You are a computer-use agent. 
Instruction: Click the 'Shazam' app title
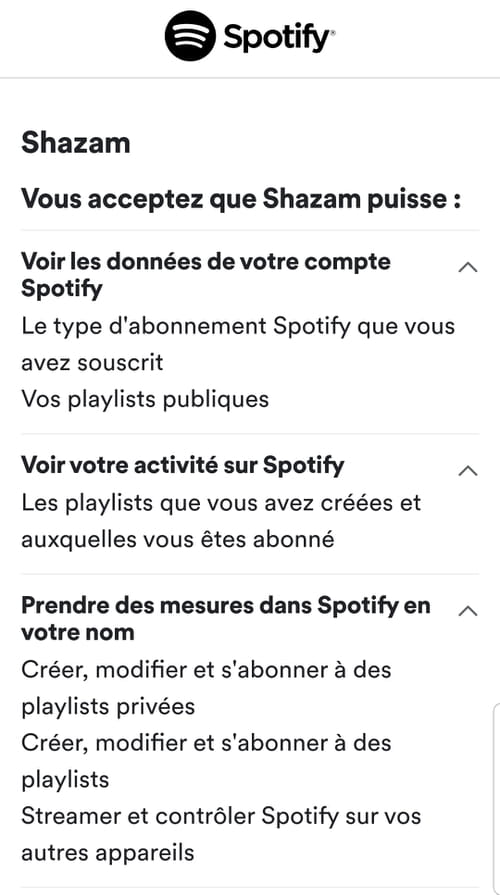(76, 143)
